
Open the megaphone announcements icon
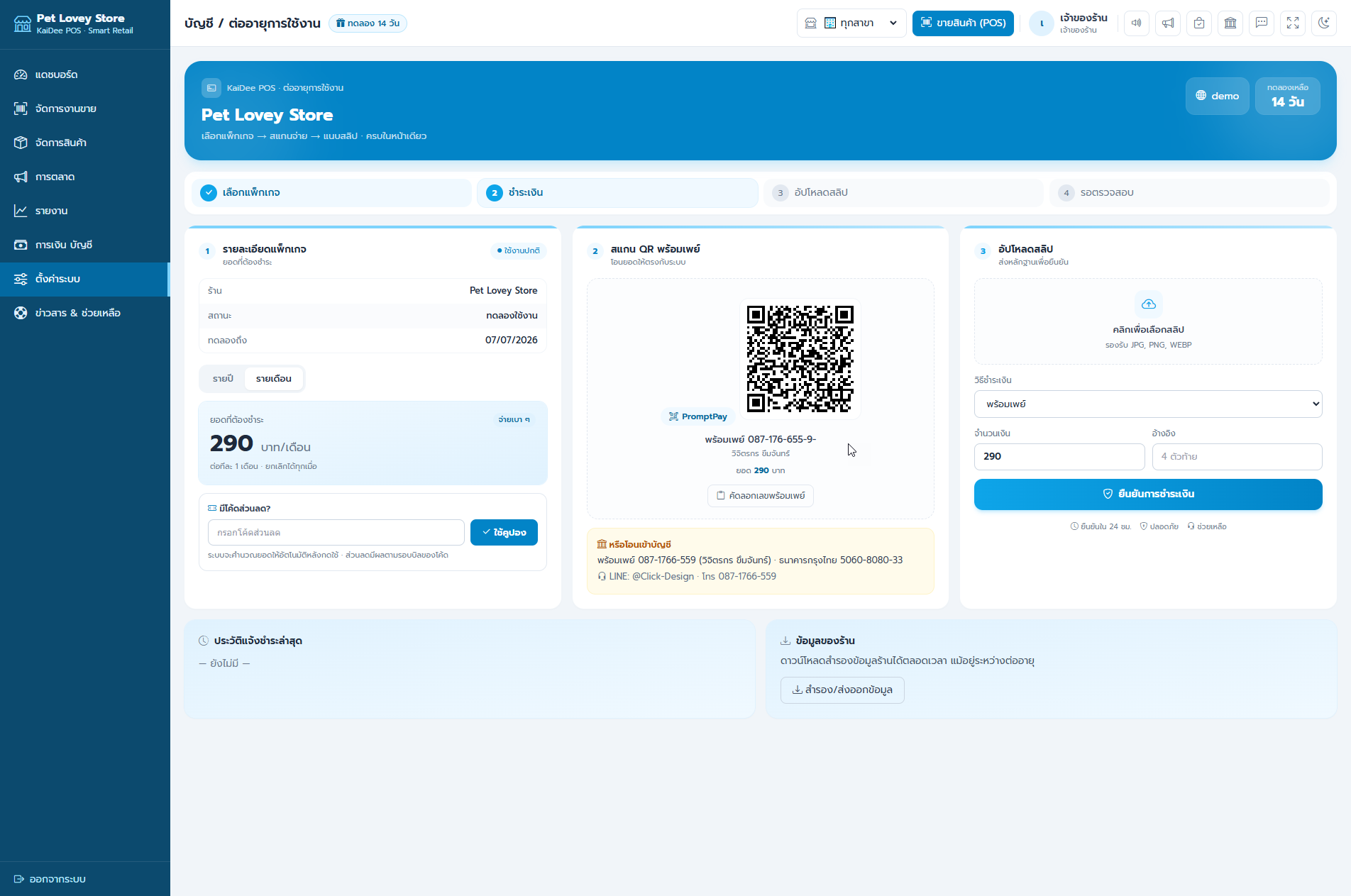point(1168,23)
